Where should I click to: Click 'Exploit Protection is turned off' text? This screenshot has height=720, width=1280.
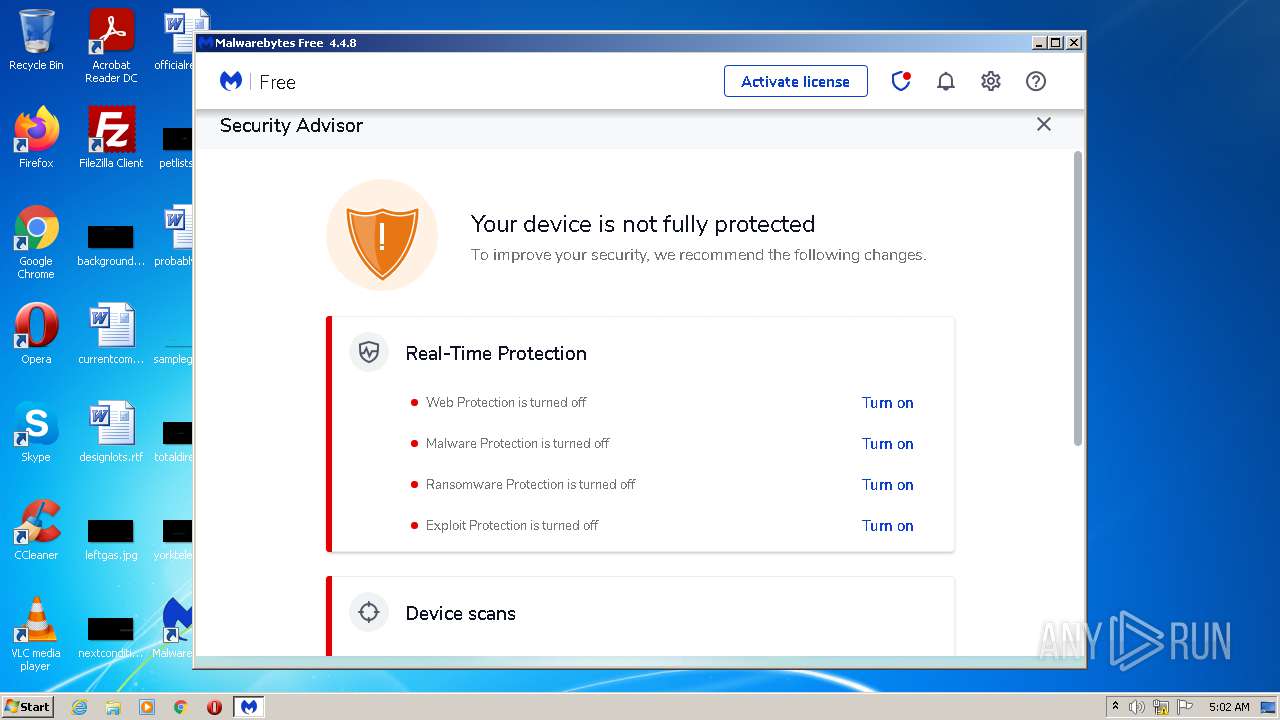[512, 525]
